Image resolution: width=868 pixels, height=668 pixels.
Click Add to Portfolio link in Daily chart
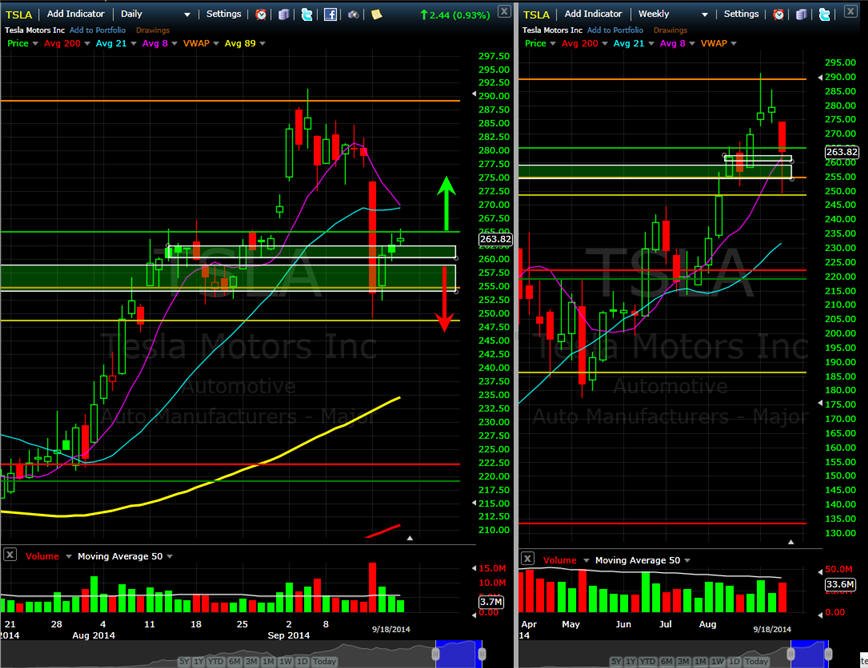97,30
